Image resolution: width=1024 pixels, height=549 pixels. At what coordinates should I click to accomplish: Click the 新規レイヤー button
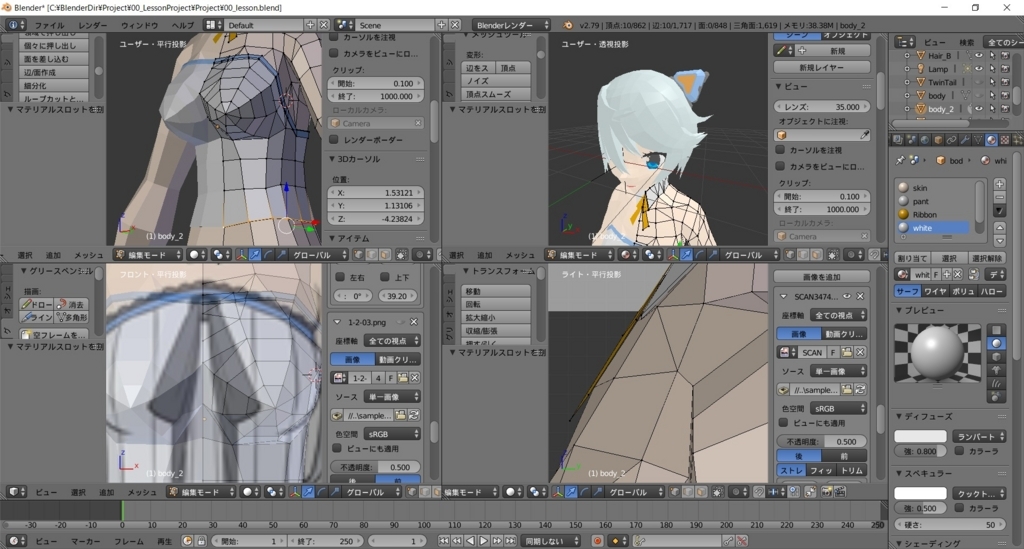point(822,67)
